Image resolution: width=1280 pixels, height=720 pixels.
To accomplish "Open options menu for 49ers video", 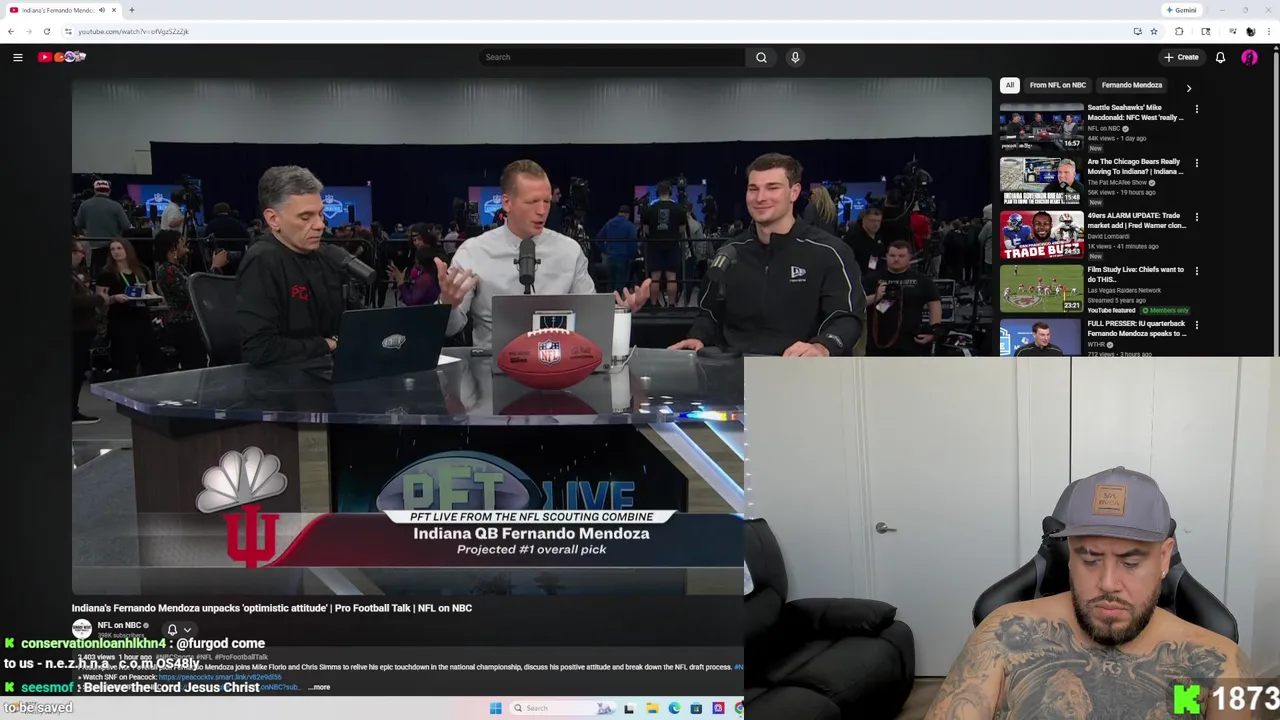I will point(1196,217).
